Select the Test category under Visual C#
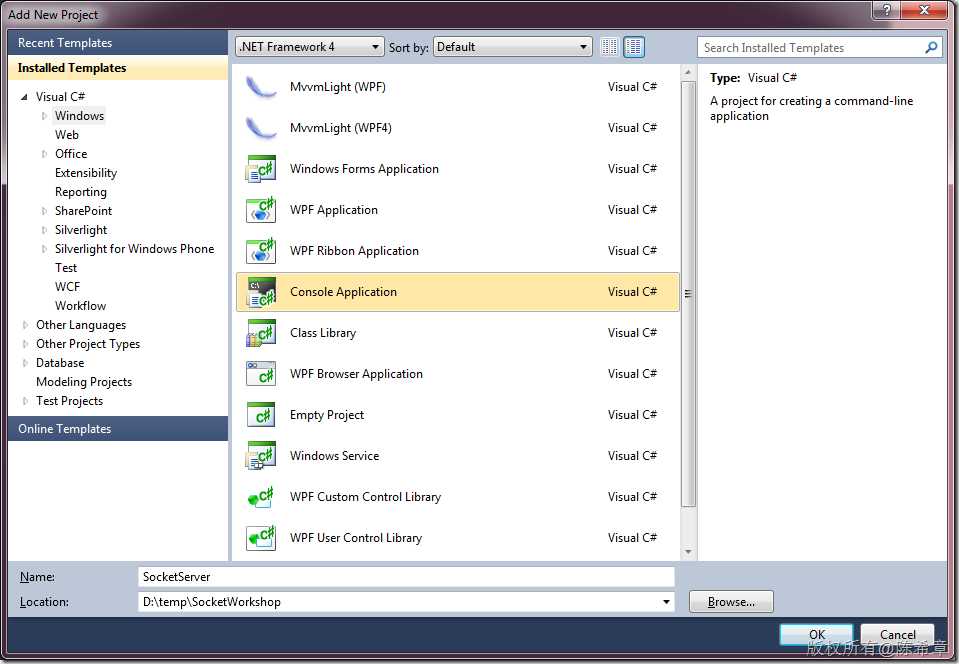Image resolution: width=959 pixels, height=664 pixels. (x=66, y=268)
